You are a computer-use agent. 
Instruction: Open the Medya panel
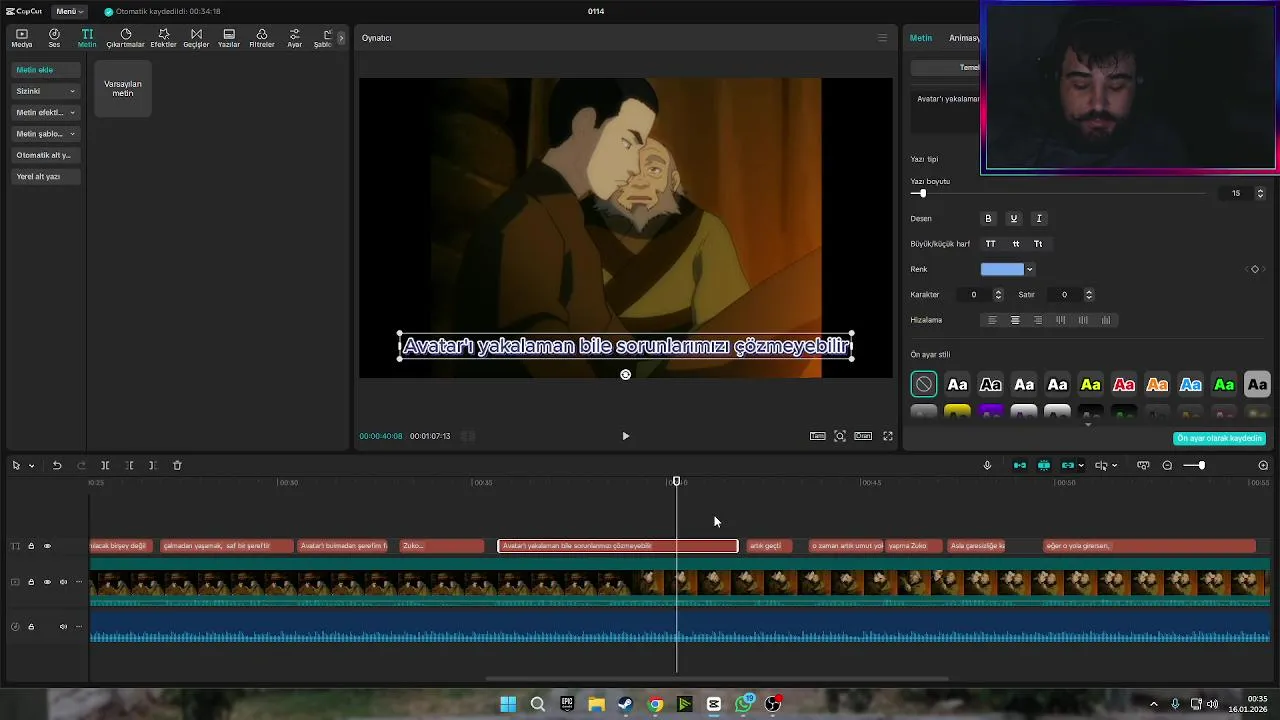click(x=21, y=38)
